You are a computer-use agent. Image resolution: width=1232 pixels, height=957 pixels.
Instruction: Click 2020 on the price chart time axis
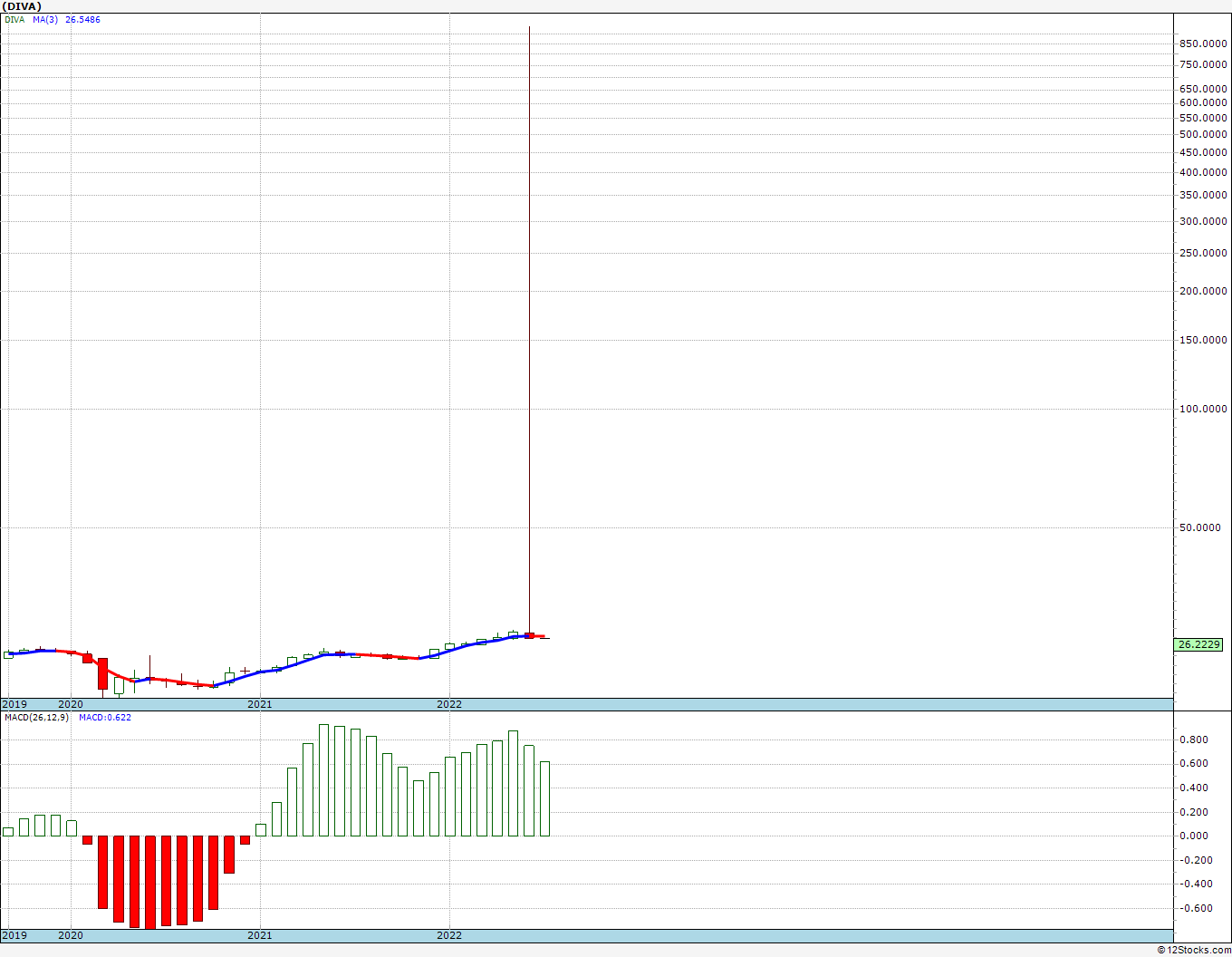(x=71, y=704)
